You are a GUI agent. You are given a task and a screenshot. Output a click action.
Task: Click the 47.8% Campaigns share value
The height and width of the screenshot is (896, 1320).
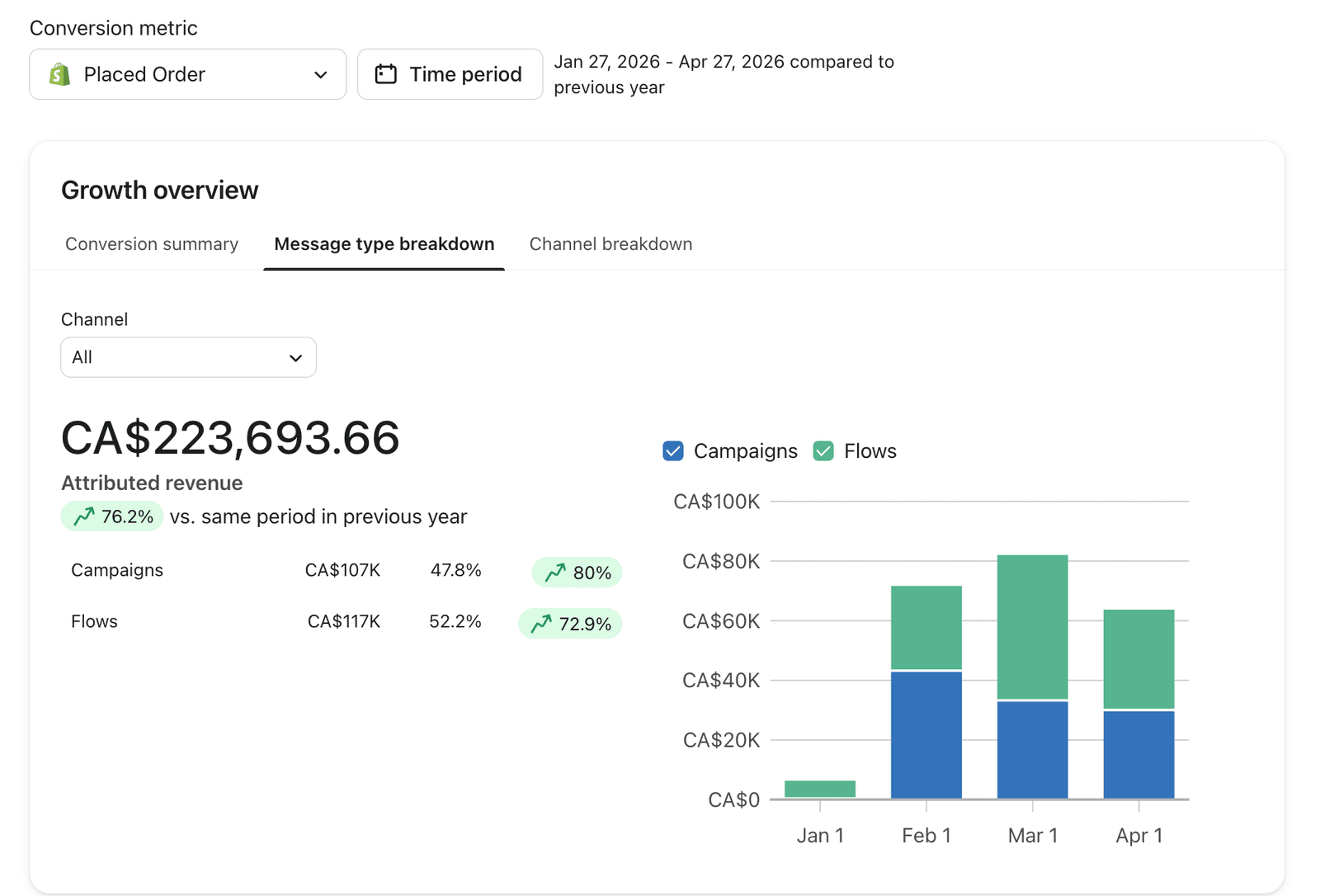click(x=455, y=570)
